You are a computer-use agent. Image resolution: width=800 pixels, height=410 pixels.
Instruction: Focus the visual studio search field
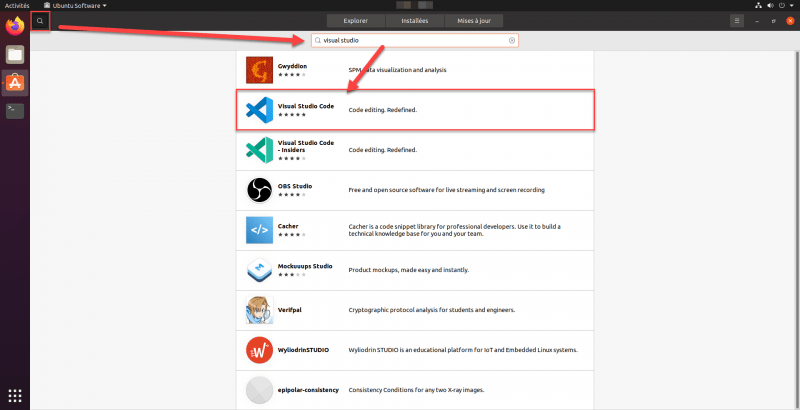pos(414,40)
